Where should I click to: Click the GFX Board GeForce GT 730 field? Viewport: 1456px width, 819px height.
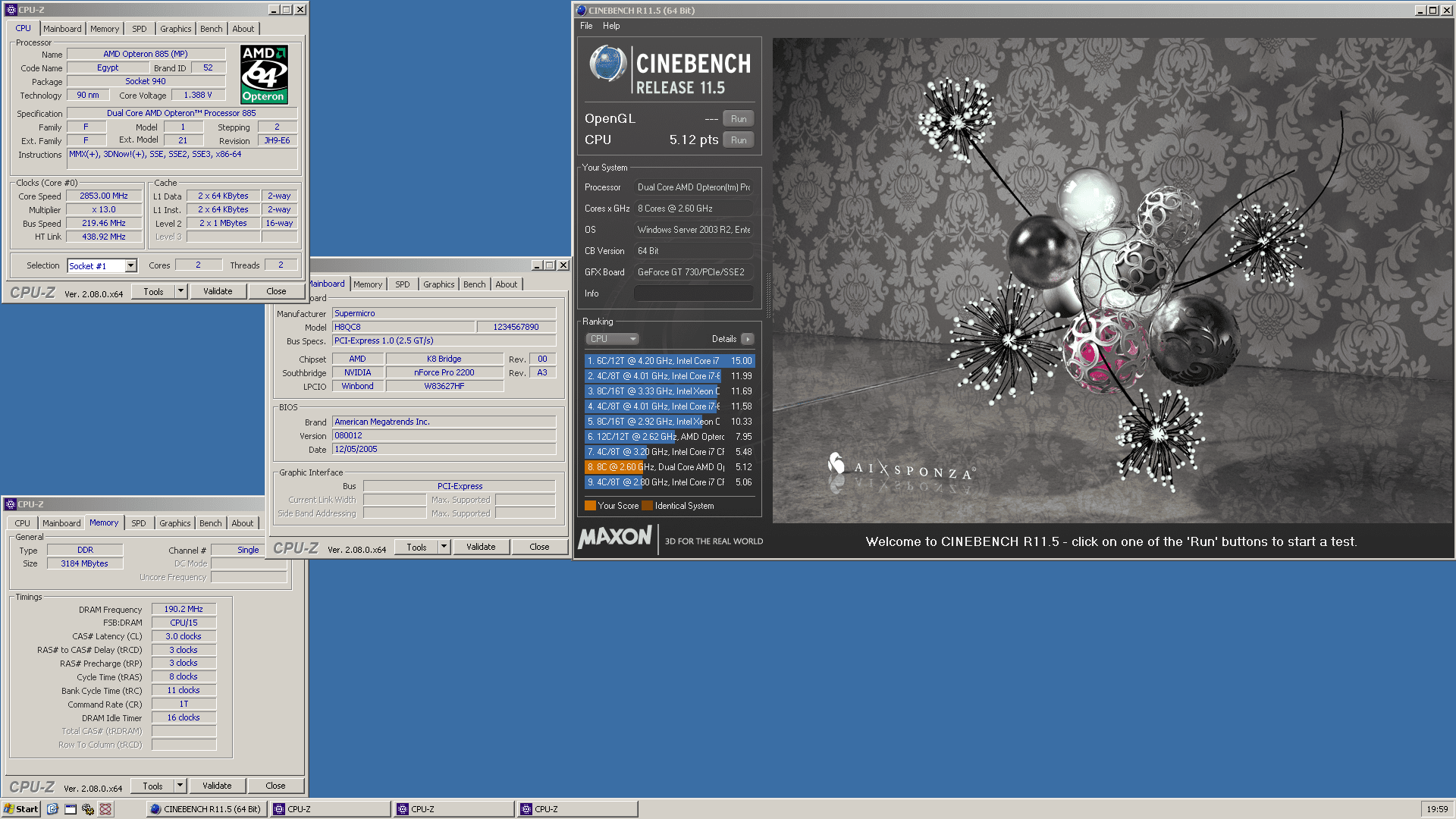pos(693,272)
